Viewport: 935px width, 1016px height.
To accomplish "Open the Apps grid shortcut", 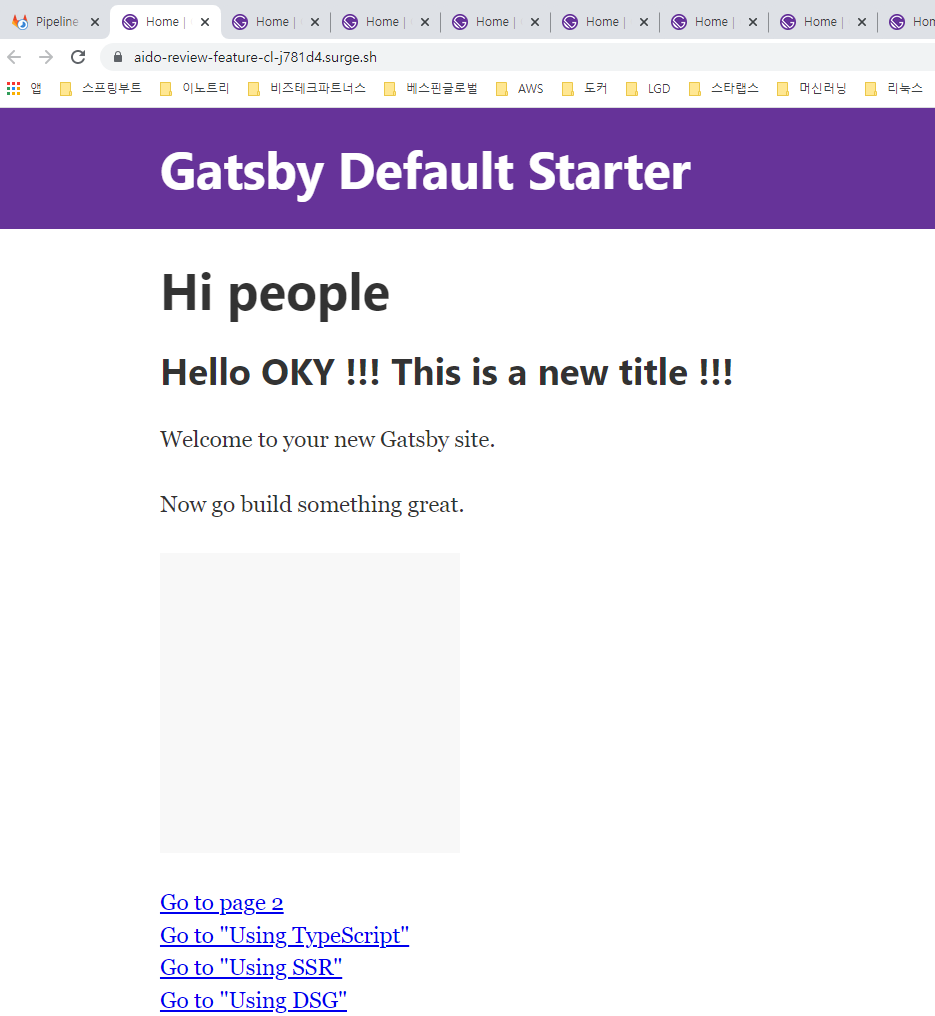I will click(24, 88).
